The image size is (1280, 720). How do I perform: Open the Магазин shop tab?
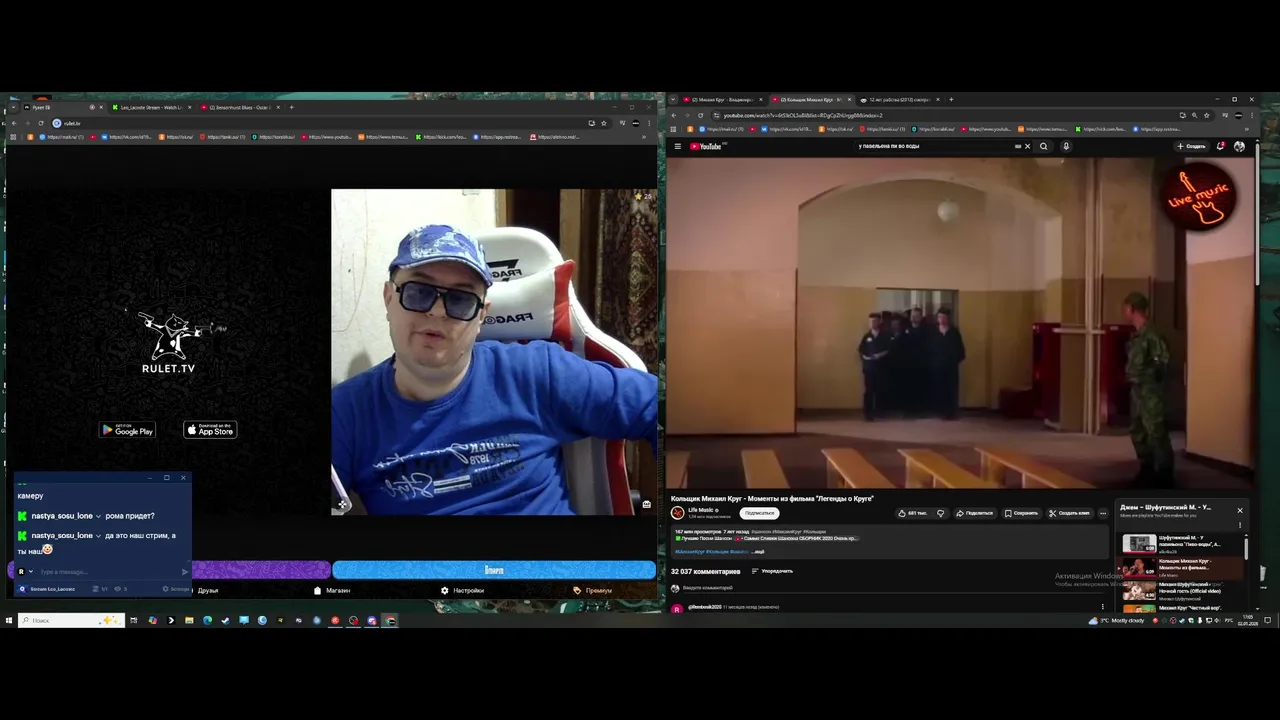click(x=332, y=590)
